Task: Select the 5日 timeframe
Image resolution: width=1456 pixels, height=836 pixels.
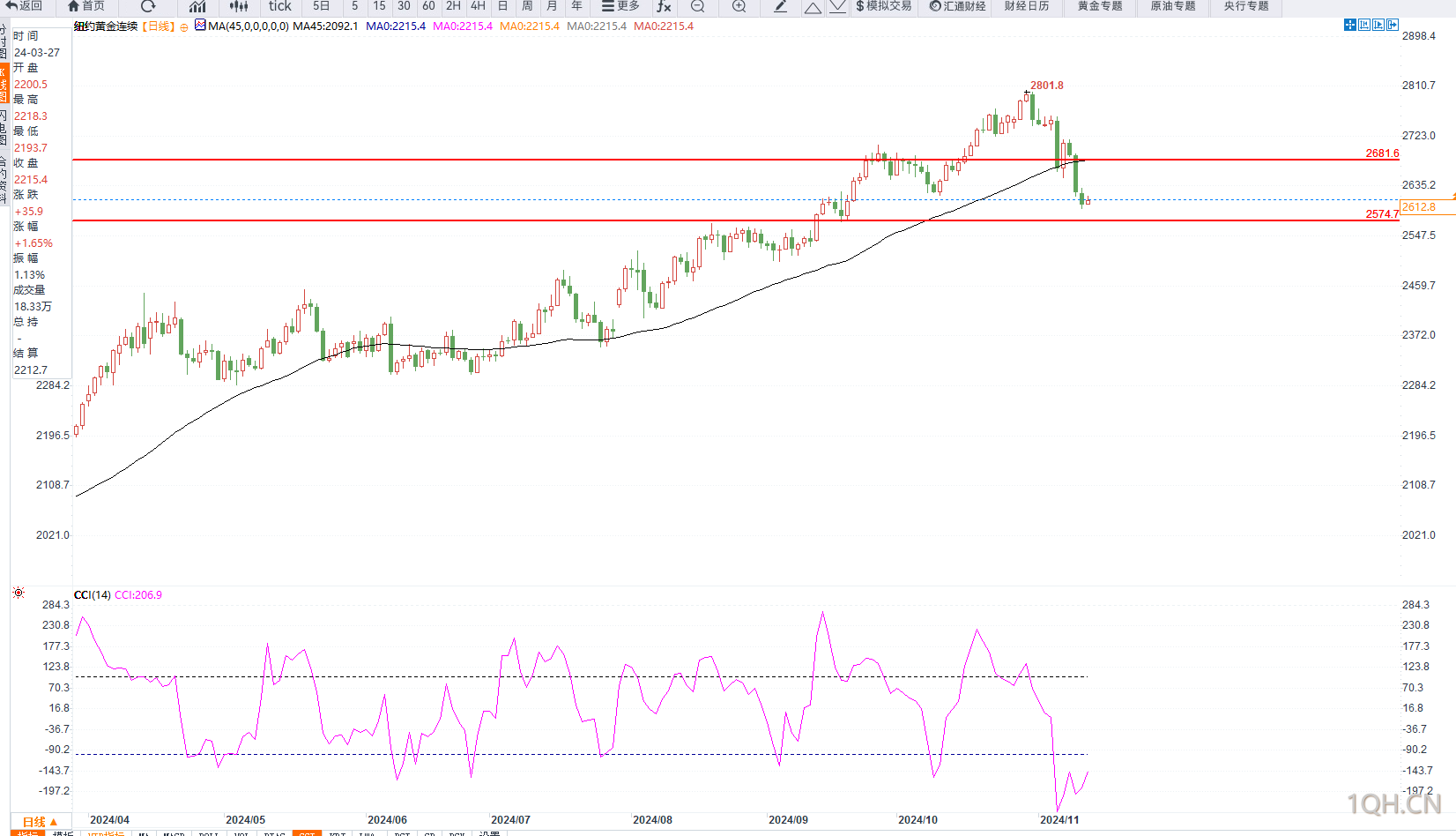Action: point(322,6)
